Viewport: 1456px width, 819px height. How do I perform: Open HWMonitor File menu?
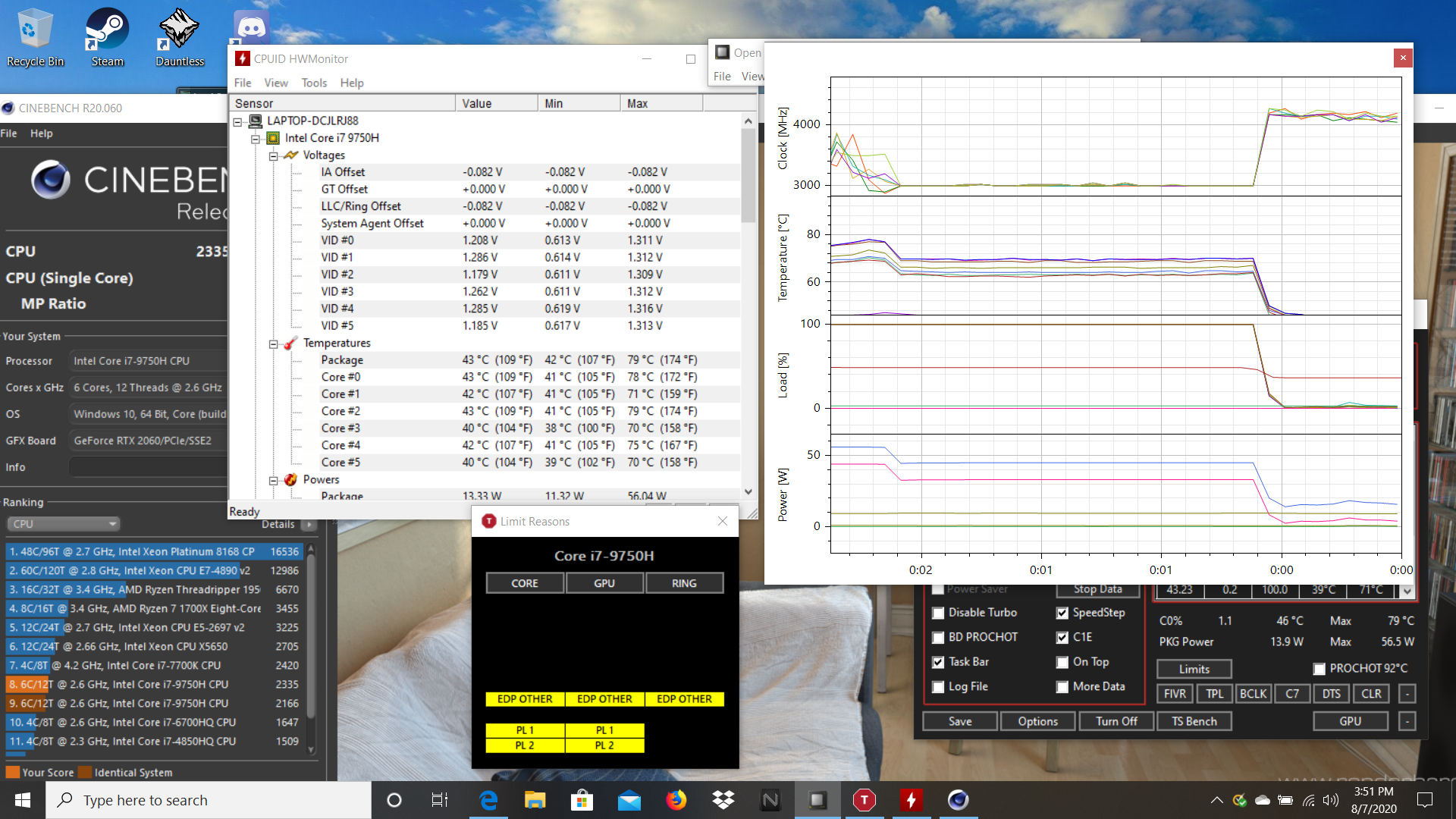(243, 83)
